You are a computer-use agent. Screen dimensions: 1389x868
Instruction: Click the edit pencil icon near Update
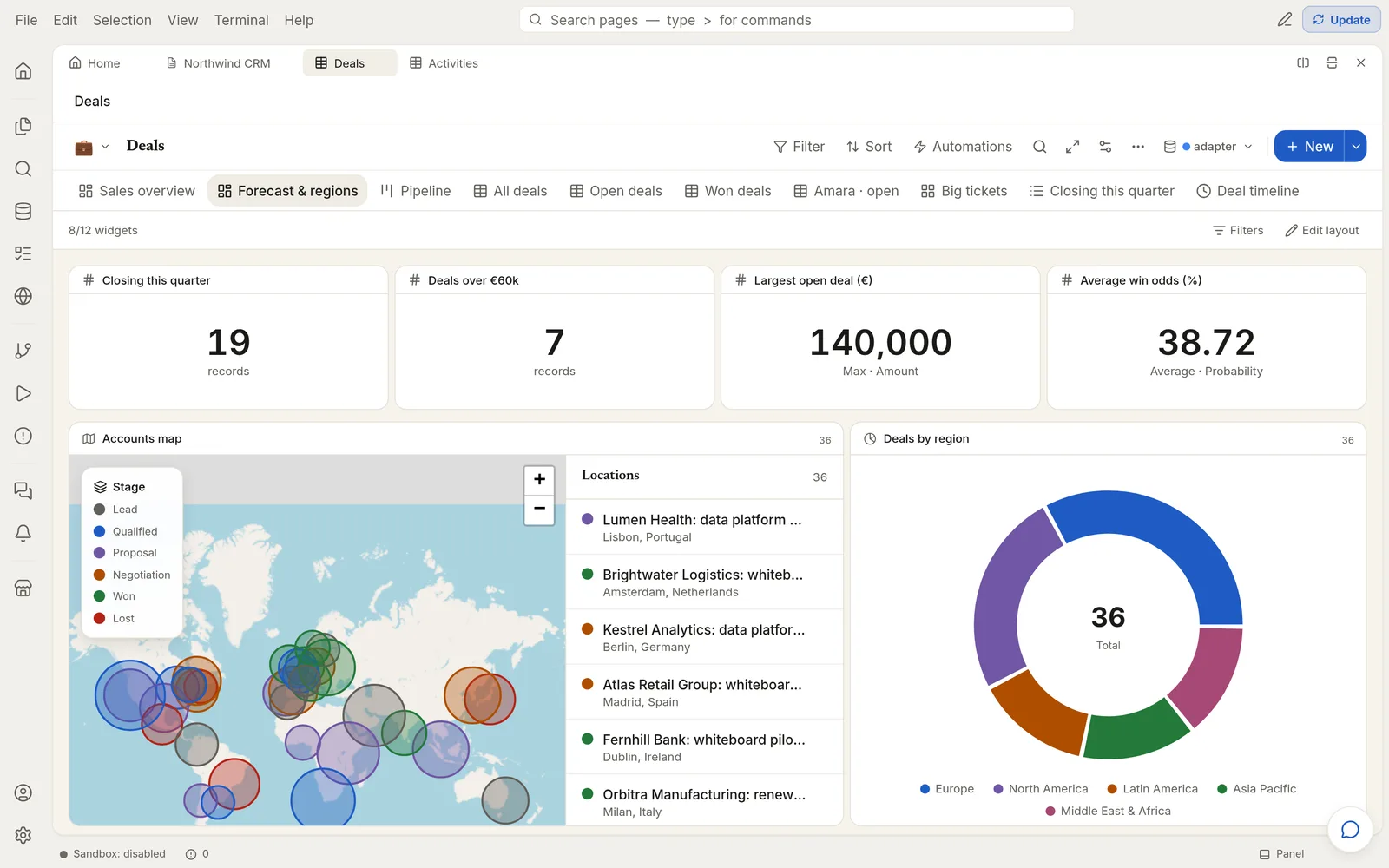coord(1285,20)
